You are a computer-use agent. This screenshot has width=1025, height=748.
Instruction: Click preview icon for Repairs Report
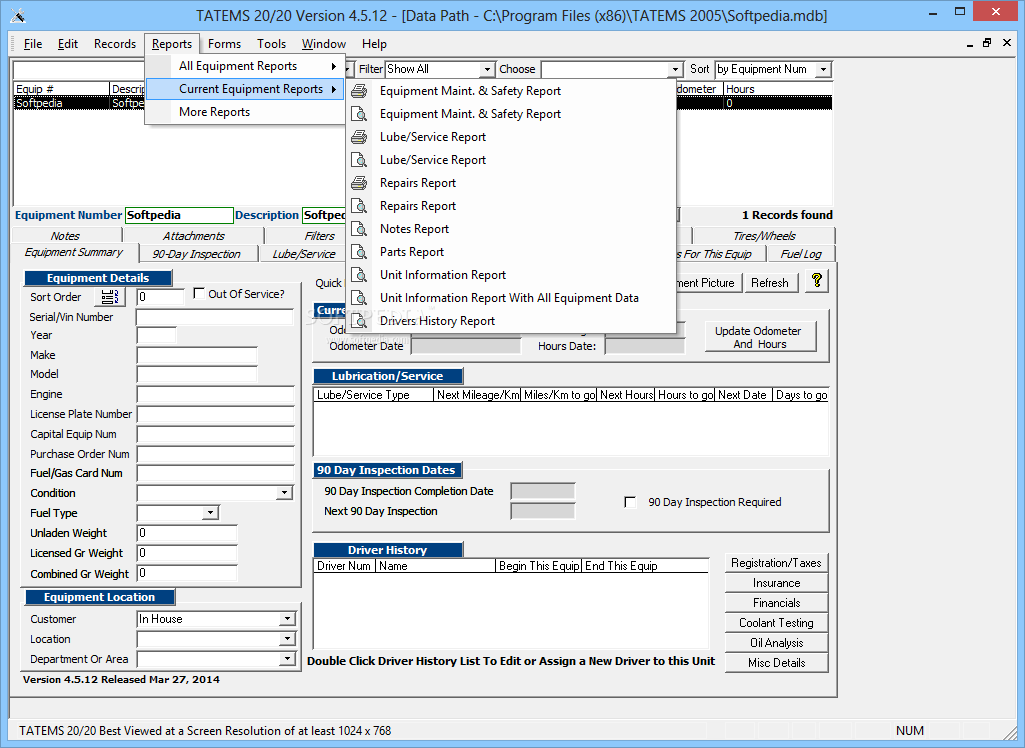(359, 206)
